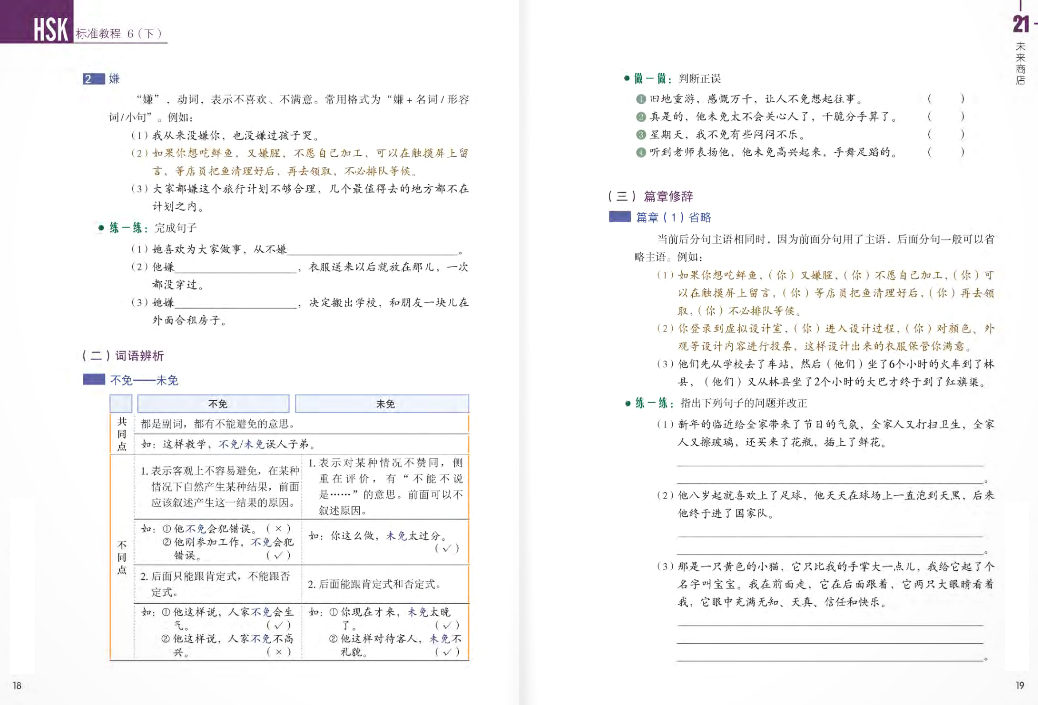This screenshot has width=1038, height=705.
Task: Click the blue bar beside 篇章（1）省略 heading
Action: click(619, 218)
